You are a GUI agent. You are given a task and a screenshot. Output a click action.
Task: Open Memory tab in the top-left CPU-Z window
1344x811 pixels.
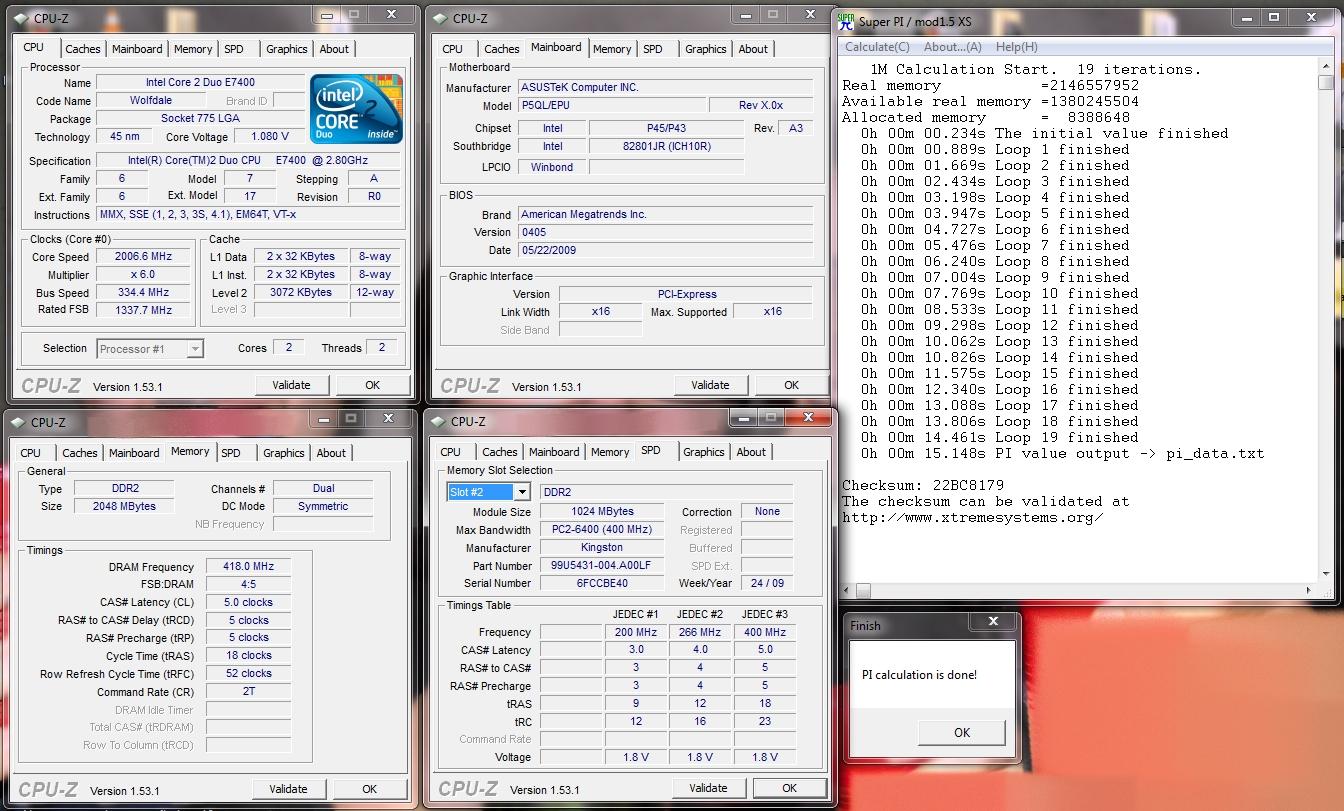tap(193, 49)
